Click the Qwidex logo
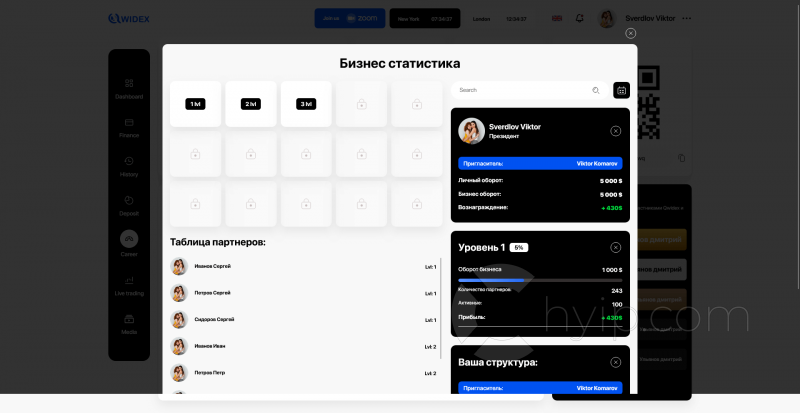The width and height of the screenshot is (800, 413). (129, 19)
